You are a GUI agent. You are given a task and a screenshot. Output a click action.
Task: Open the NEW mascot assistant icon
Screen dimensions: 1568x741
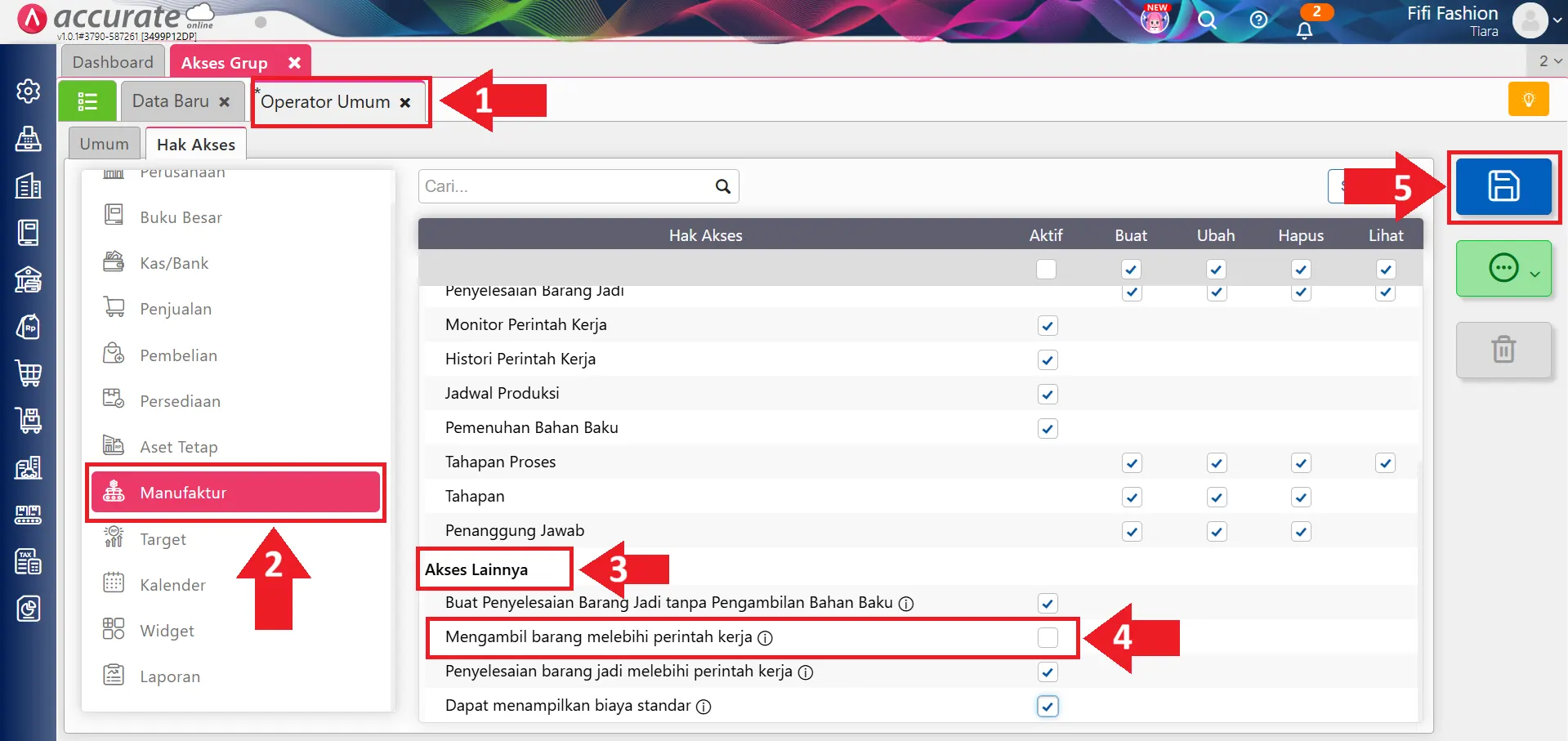pyautogui.click(x=1155, y=20)
